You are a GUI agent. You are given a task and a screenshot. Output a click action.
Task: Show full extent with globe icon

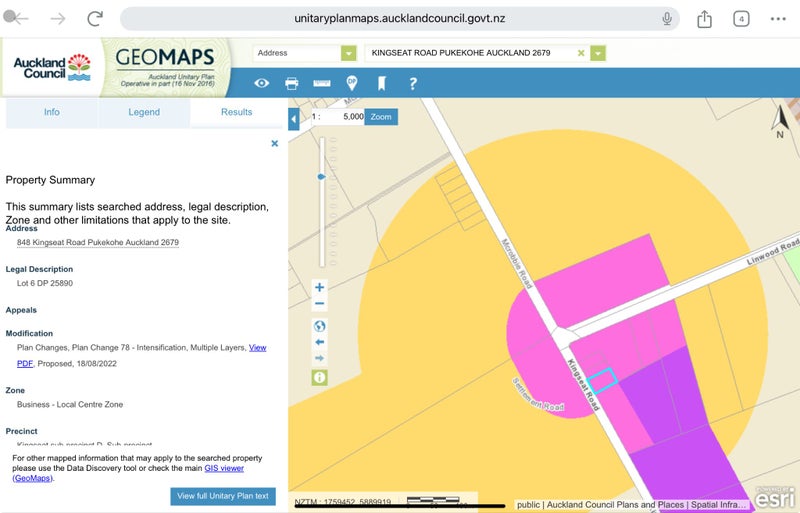pyautogui.click(x=320, y=325)
